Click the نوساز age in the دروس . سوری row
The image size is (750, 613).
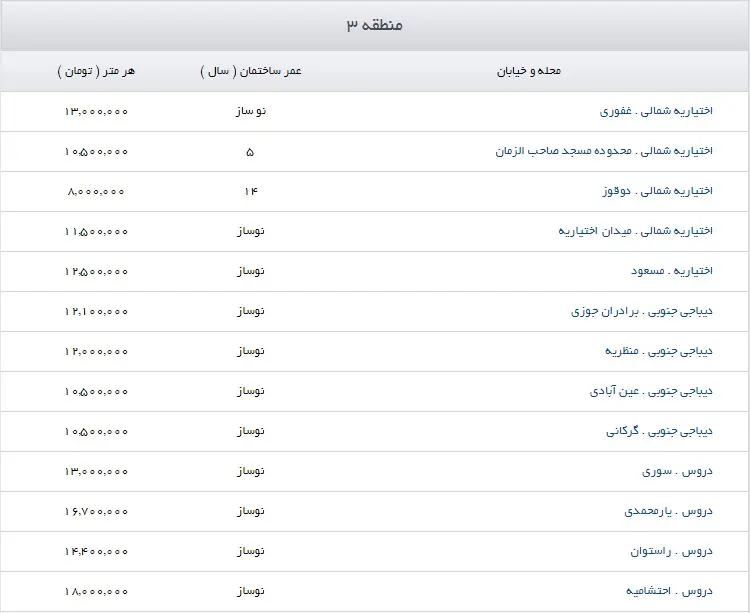(250, 471)
